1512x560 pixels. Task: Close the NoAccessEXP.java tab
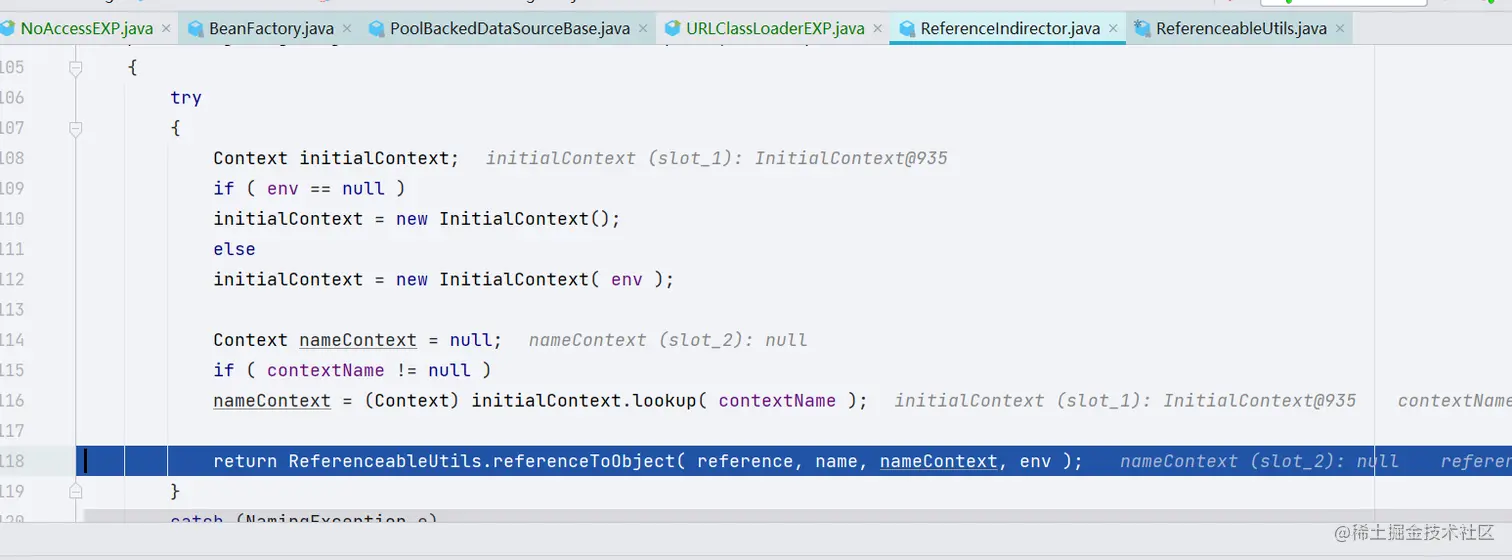click(166, 29)
